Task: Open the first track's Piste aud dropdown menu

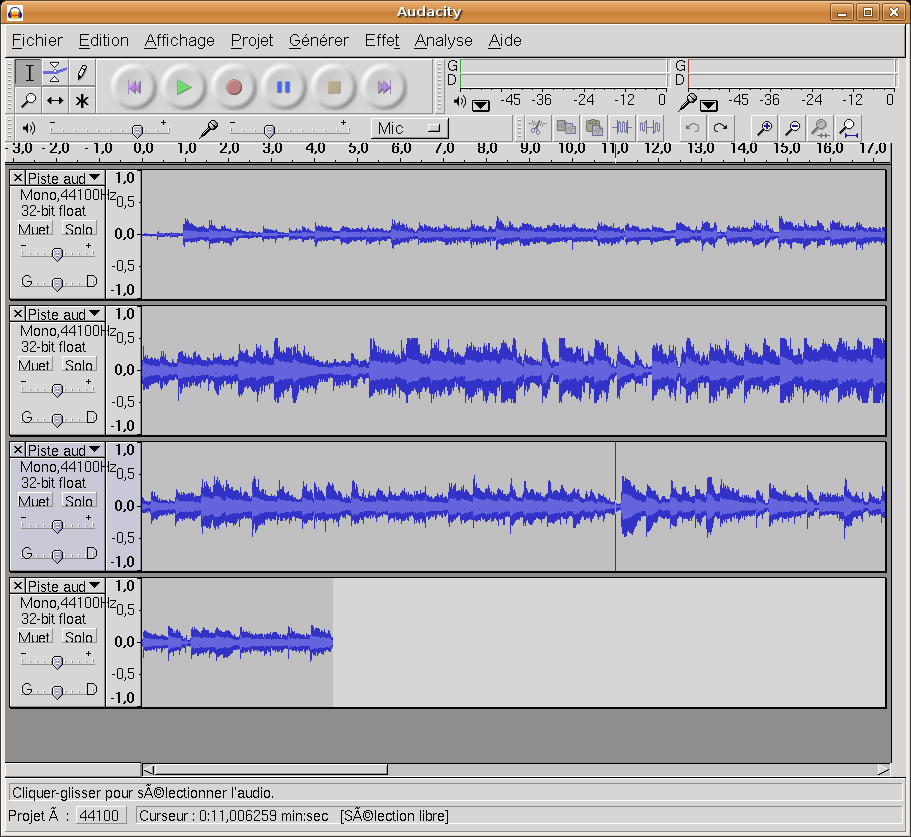Action: point(65,178)
